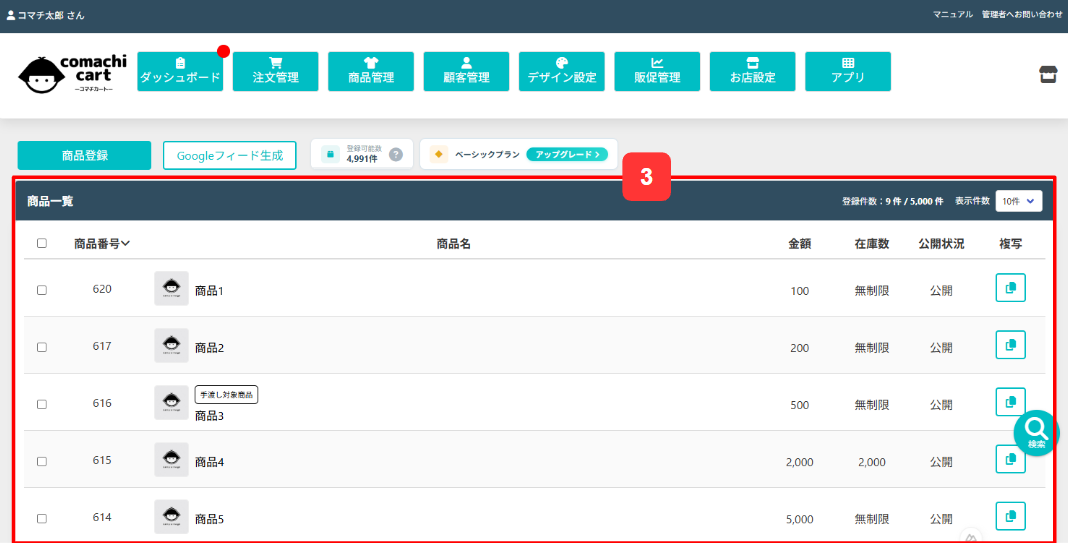This screenshot has width=1068, height=543.
Task: Tick the checkbox for product 620
Action: [x=42, y=290]
